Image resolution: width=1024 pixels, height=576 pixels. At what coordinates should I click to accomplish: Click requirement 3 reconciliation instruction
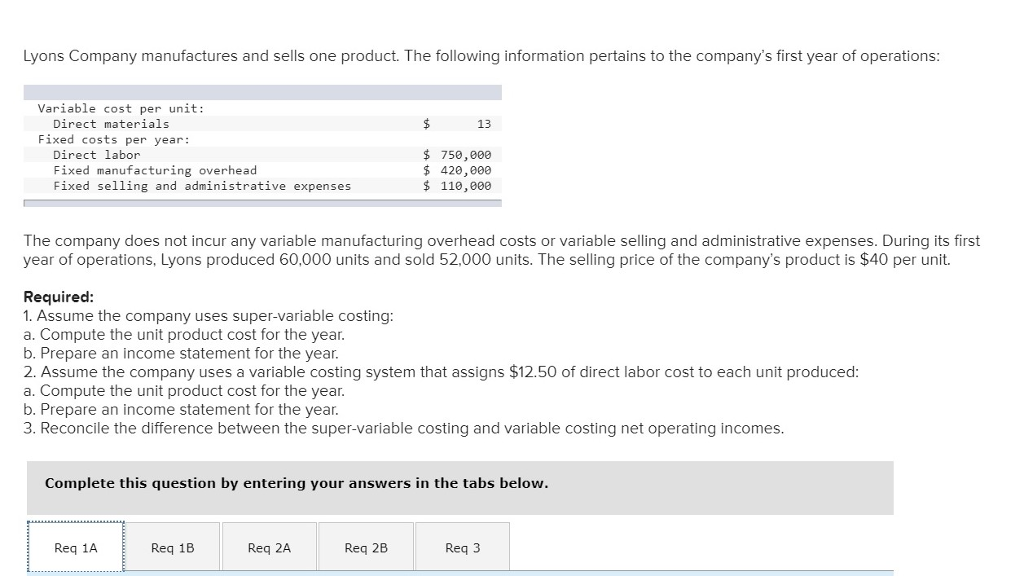tap(405, 428)
